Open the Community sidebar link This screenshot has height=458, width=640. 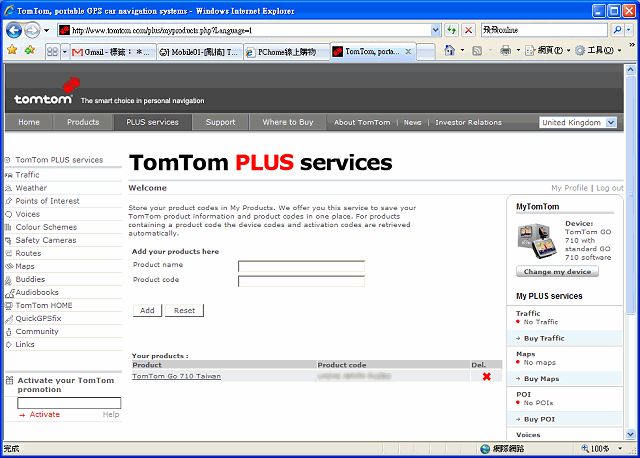(x=37, y=331)
